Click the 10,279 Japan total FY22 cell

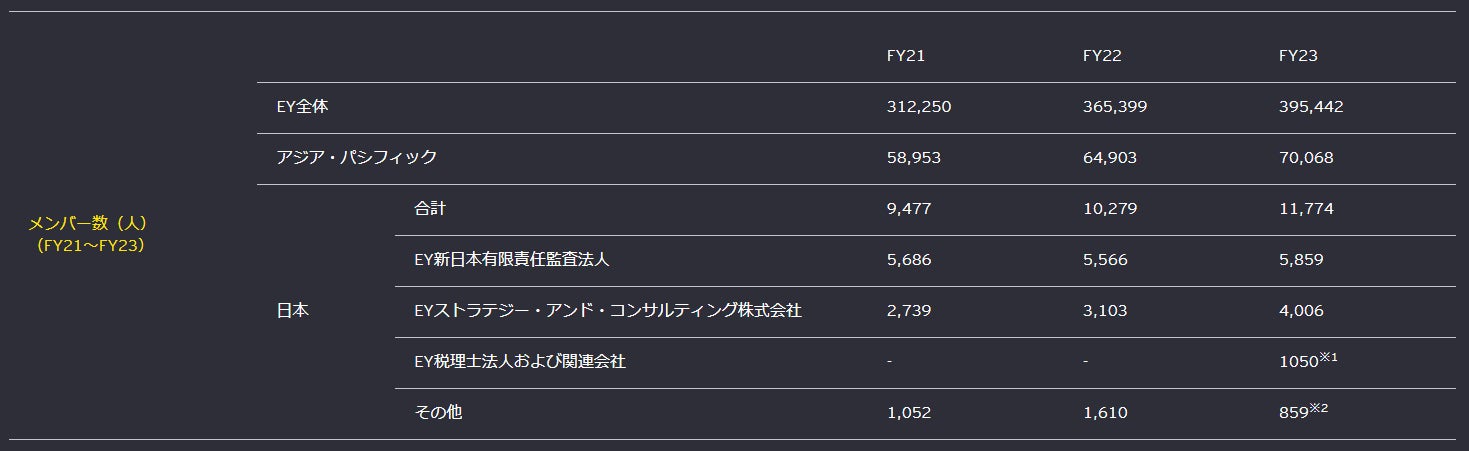[x=1109, y=209]
